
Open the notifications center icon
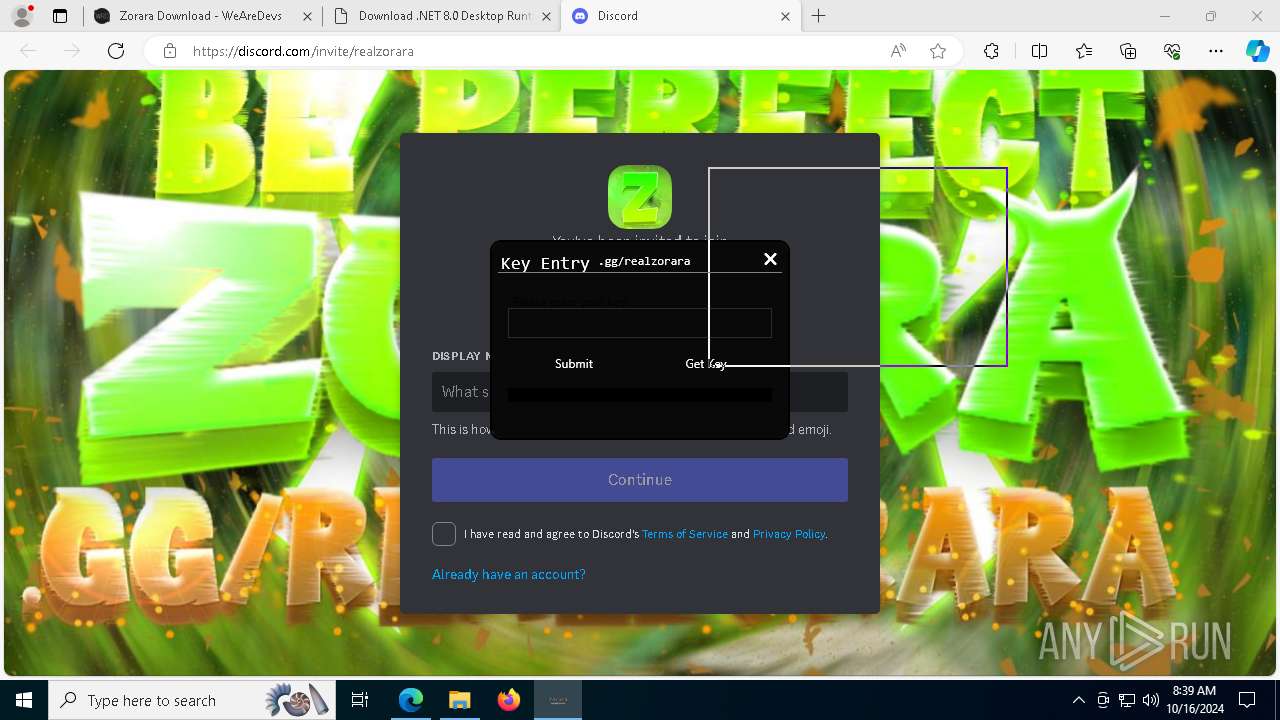1247,700
